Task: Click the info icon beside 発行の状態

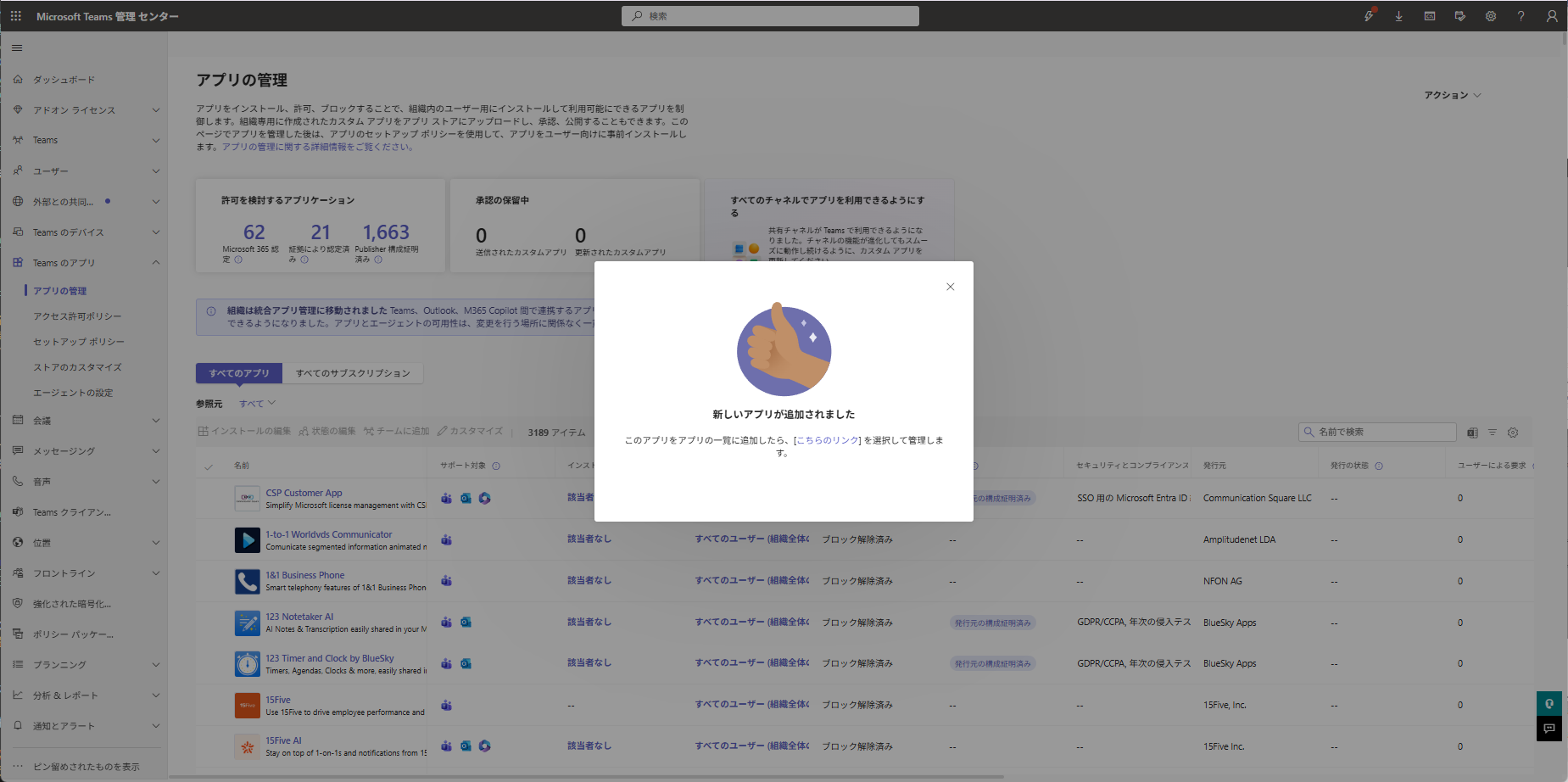Action: [x=1379, y=466]
